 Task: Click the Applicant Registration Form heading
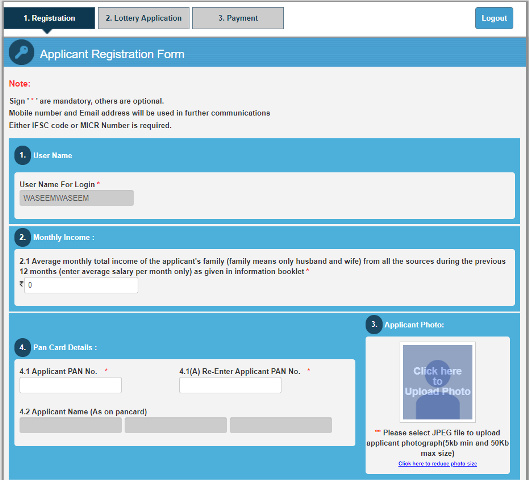(112, 54)
